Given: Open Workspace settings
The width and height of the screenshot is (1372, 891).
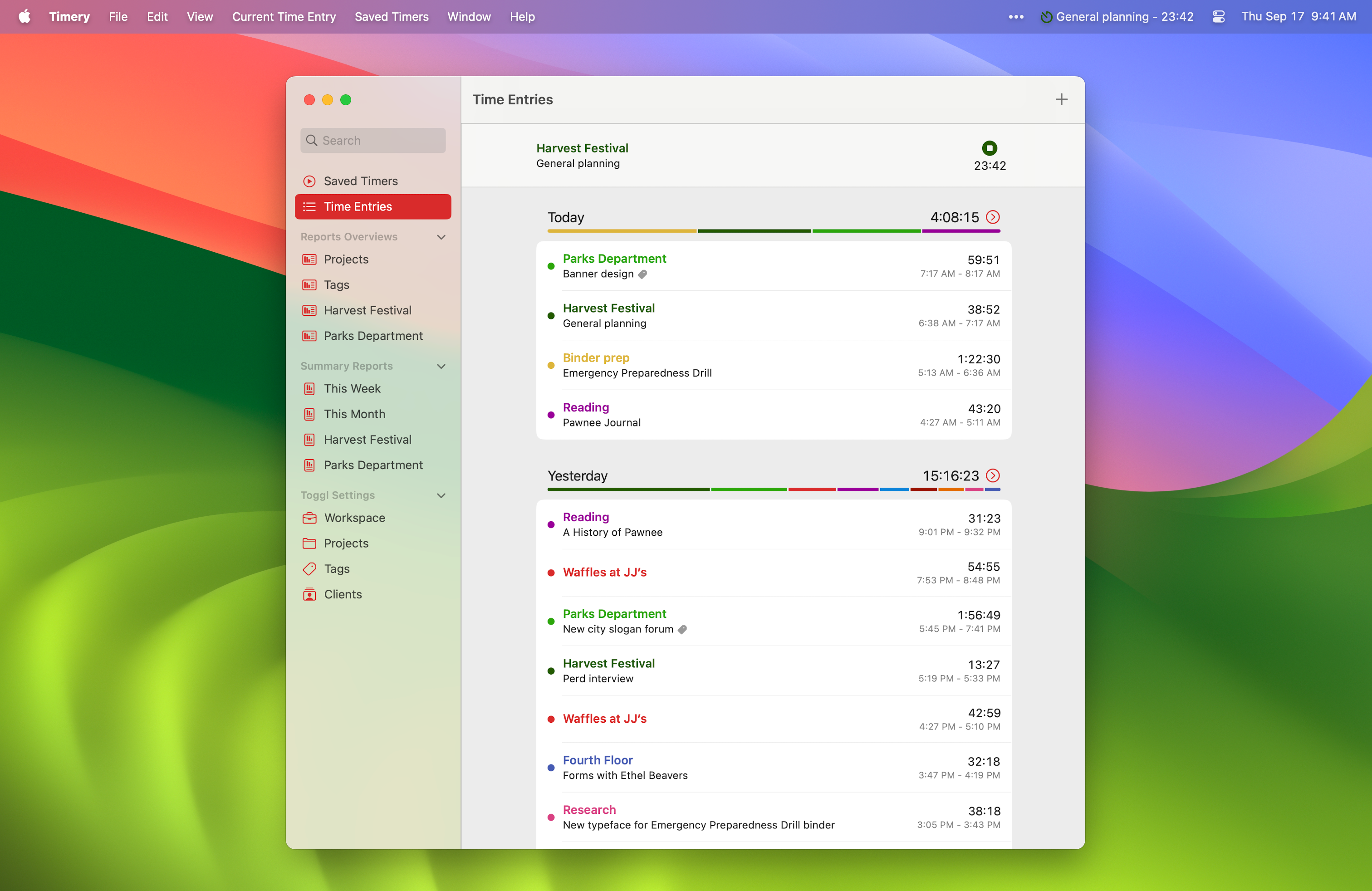Looking at the screenshot, I should coord(372,518).
